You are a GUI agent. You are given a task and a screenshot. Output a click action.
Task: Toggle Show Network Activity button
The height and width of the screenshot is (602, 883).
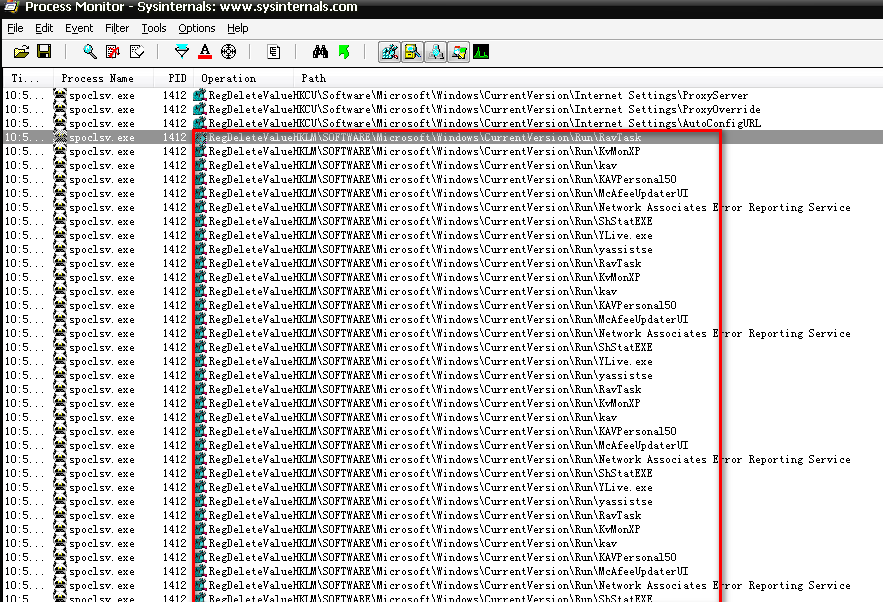pyautogui.click(x=436, y=51)
